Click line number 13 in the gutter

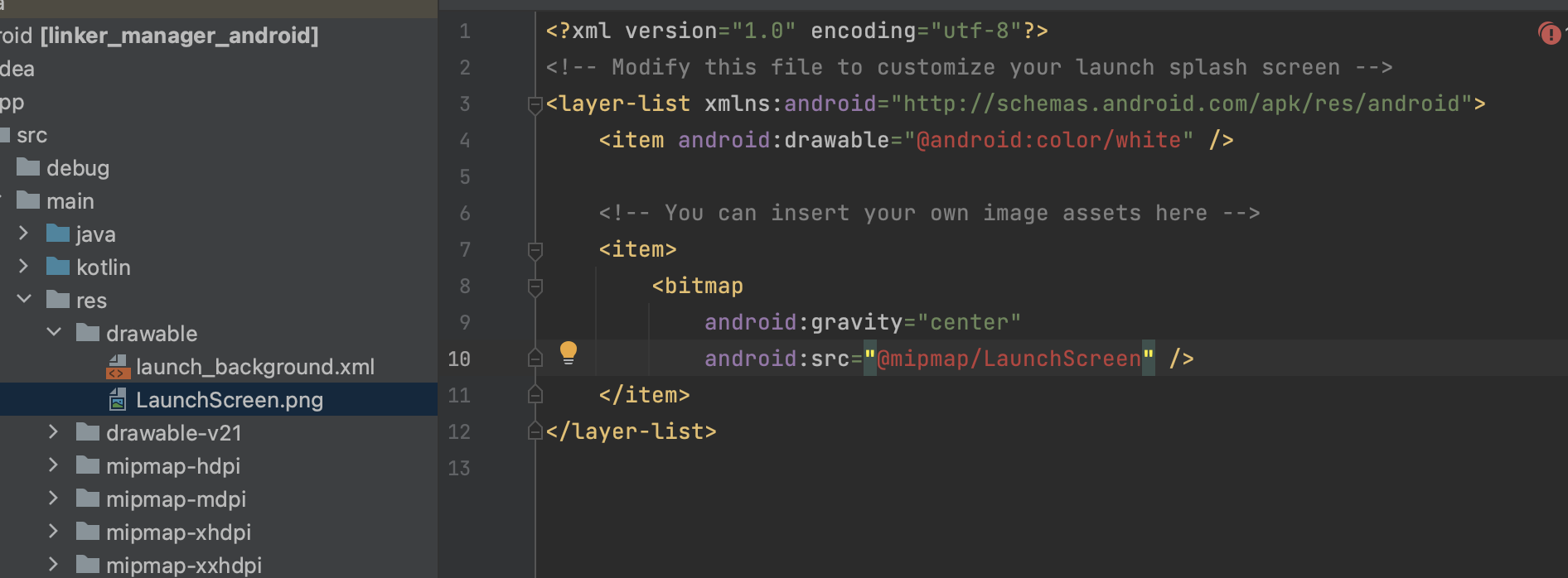point(459,468)
